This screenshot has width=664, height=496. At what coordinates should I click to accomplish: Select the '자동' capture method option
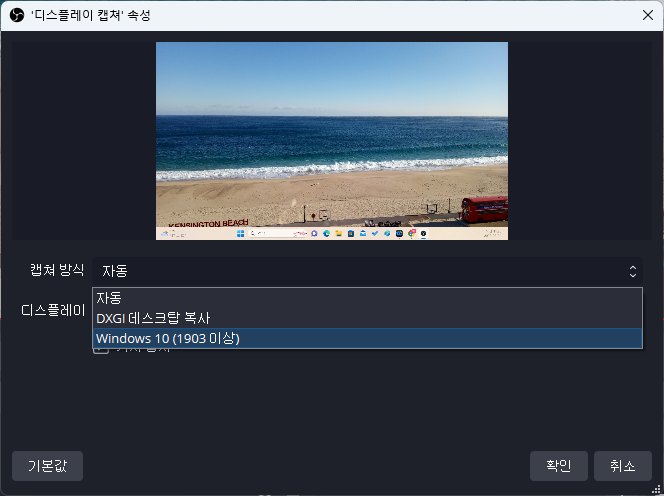[x=367, y=298]
